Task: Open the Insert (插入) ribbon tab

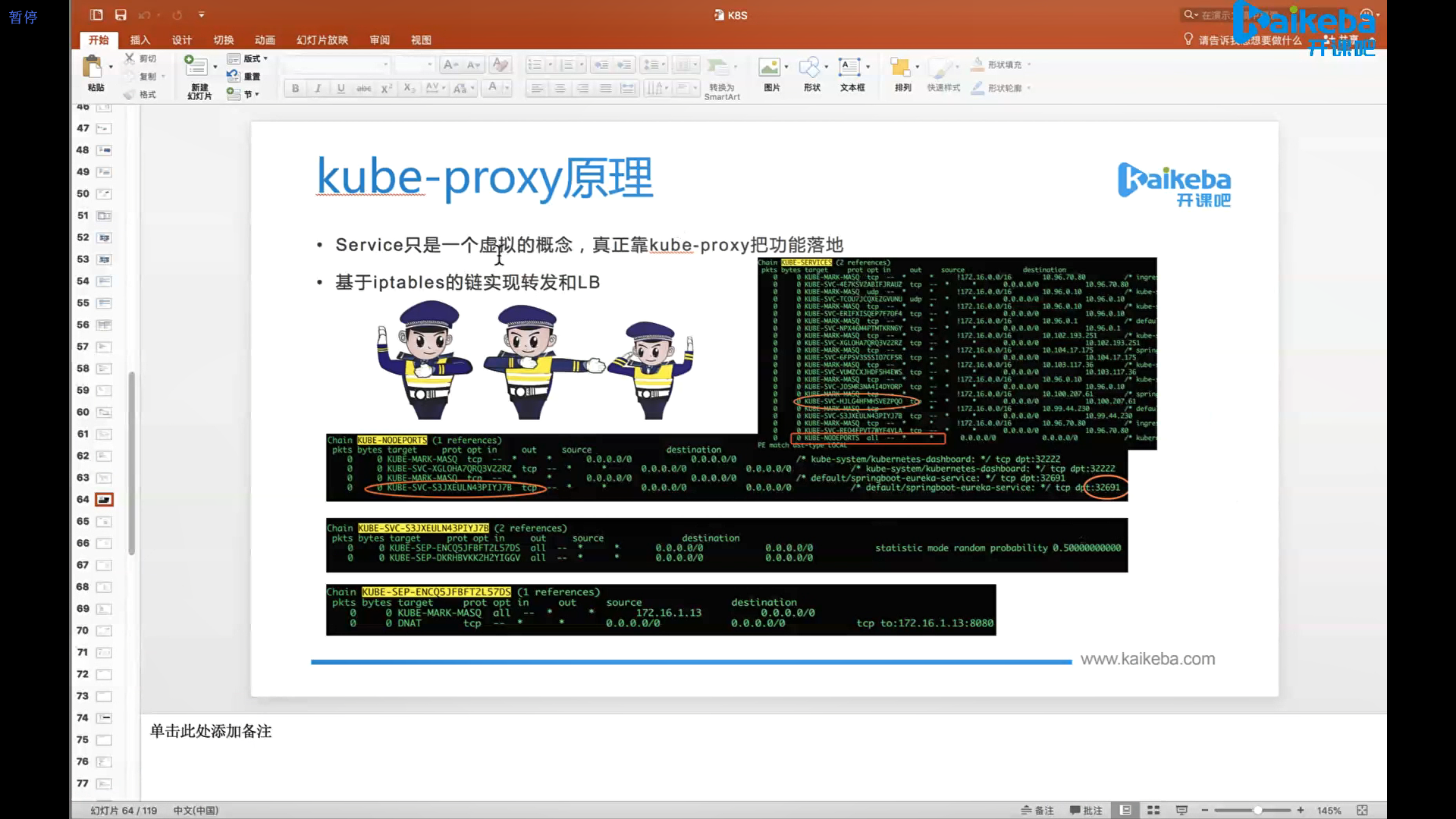Action: 140,39
